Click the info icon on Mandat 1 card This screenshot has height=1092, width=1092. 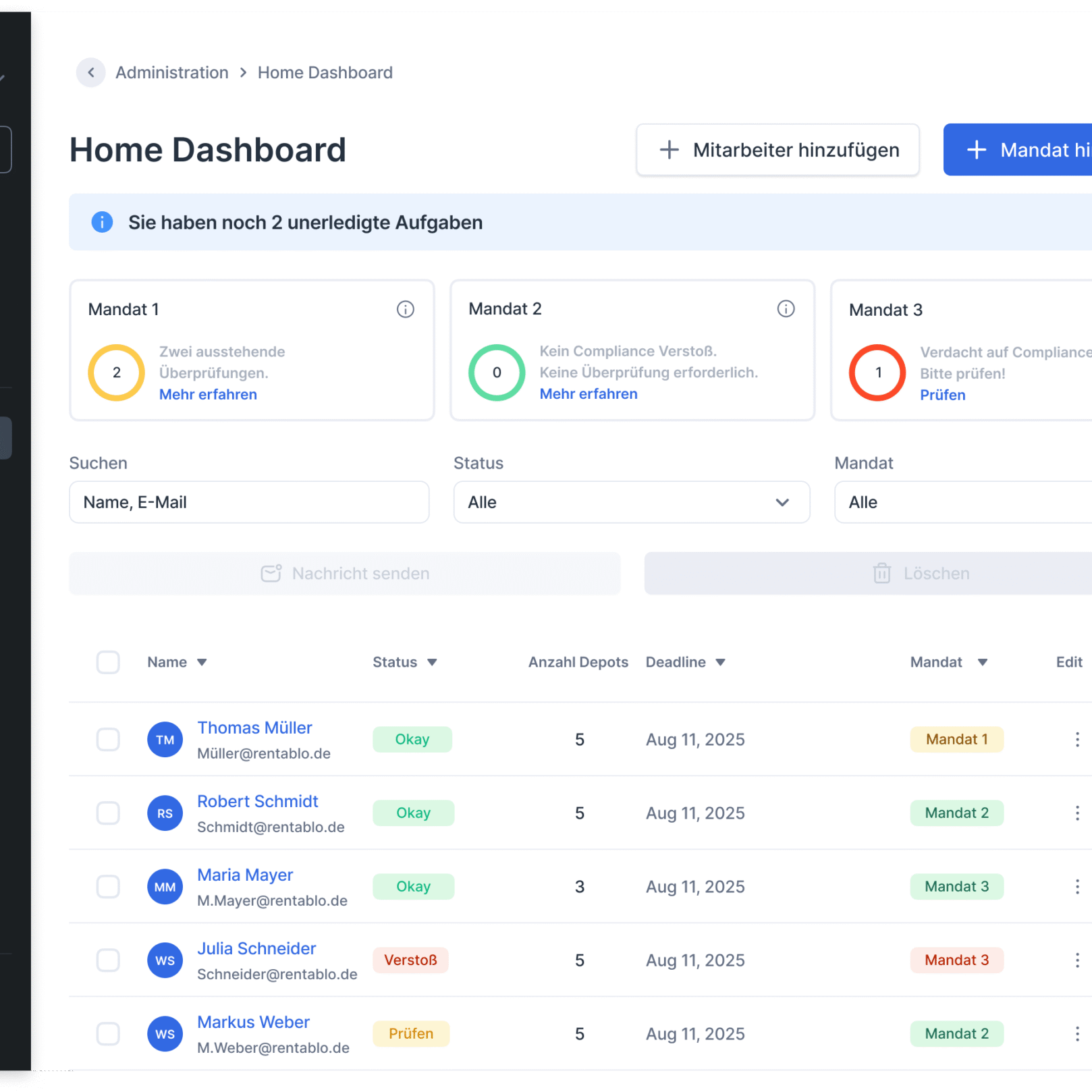(406, 309)
